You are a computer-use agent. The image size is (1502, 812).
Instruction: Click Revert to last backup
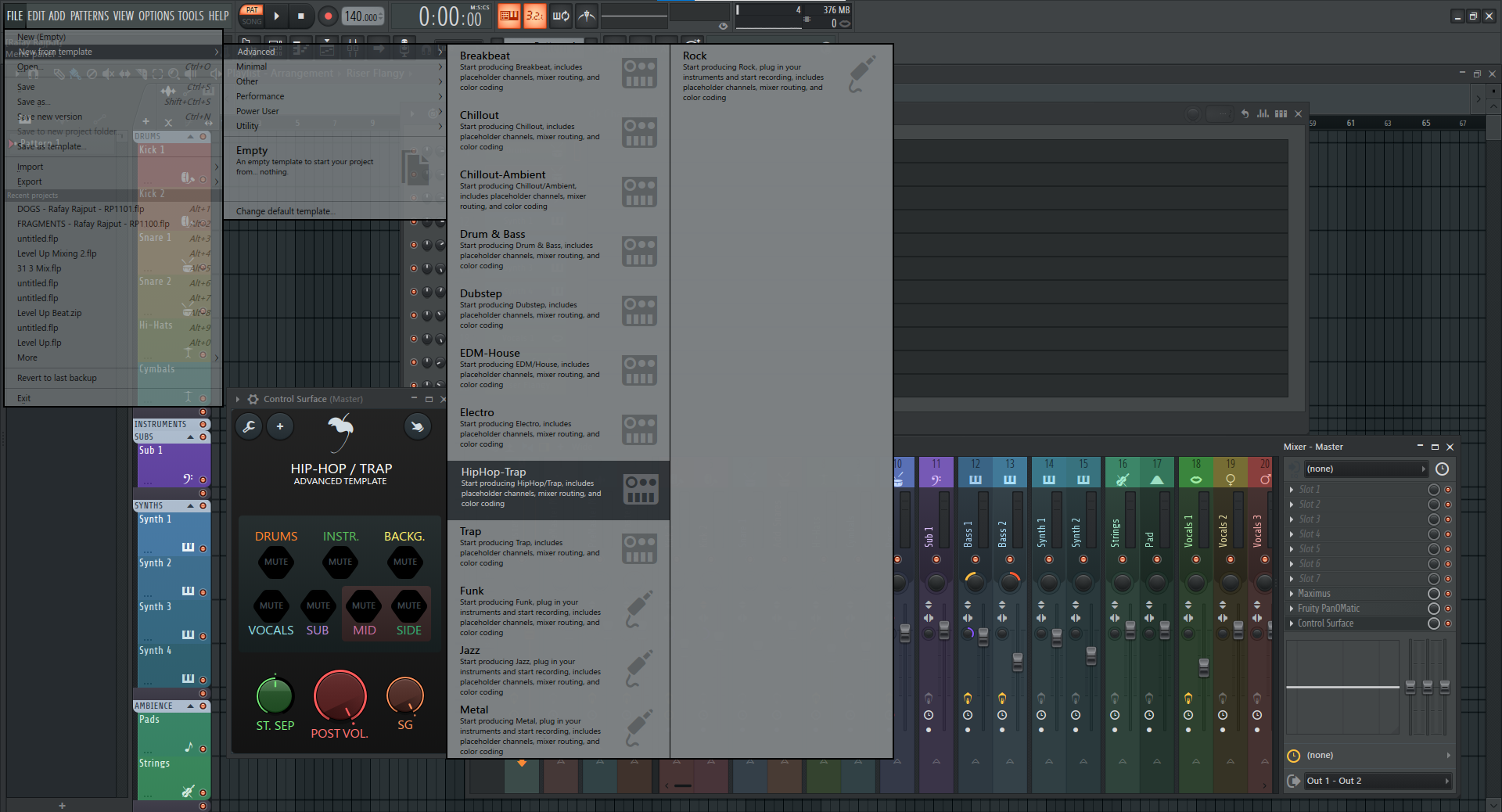click(57, 378)
